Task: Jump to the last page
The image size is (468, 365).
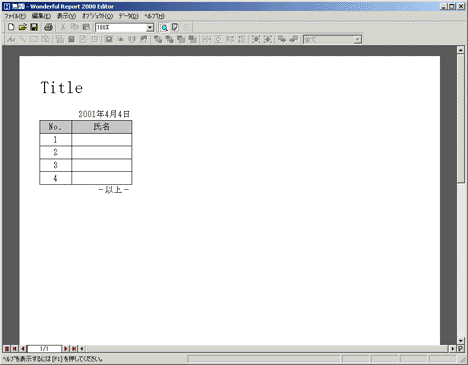Action: [x=74, y=349]
